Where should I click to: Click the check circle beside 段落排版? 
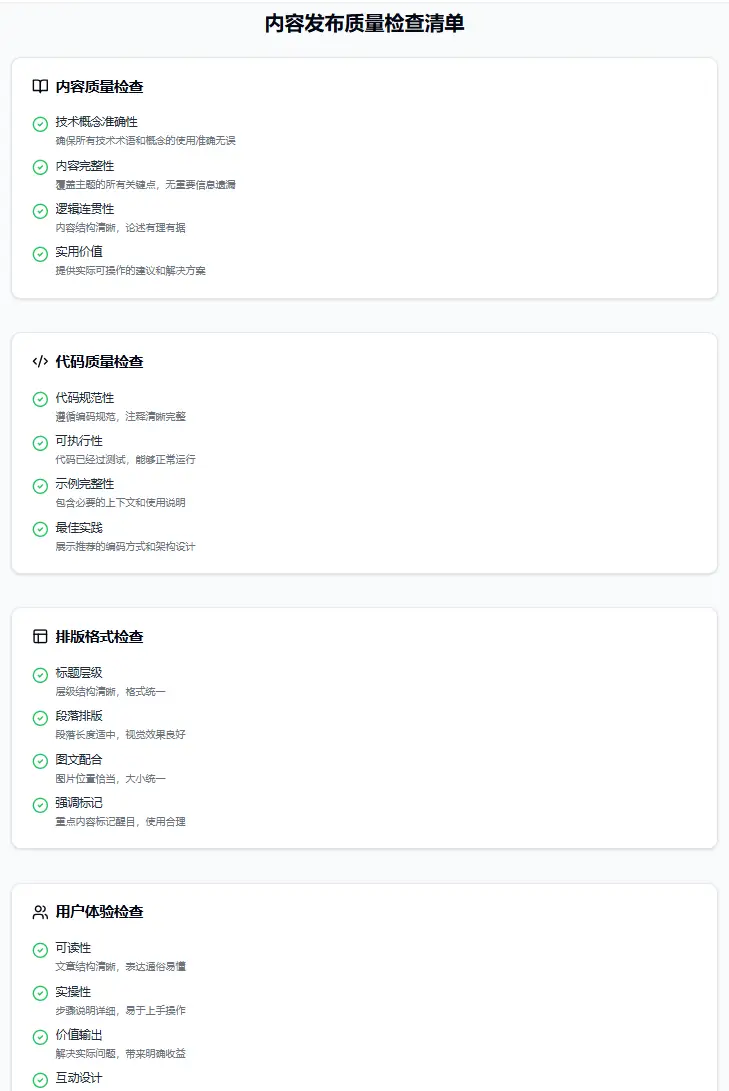point(40,718)
